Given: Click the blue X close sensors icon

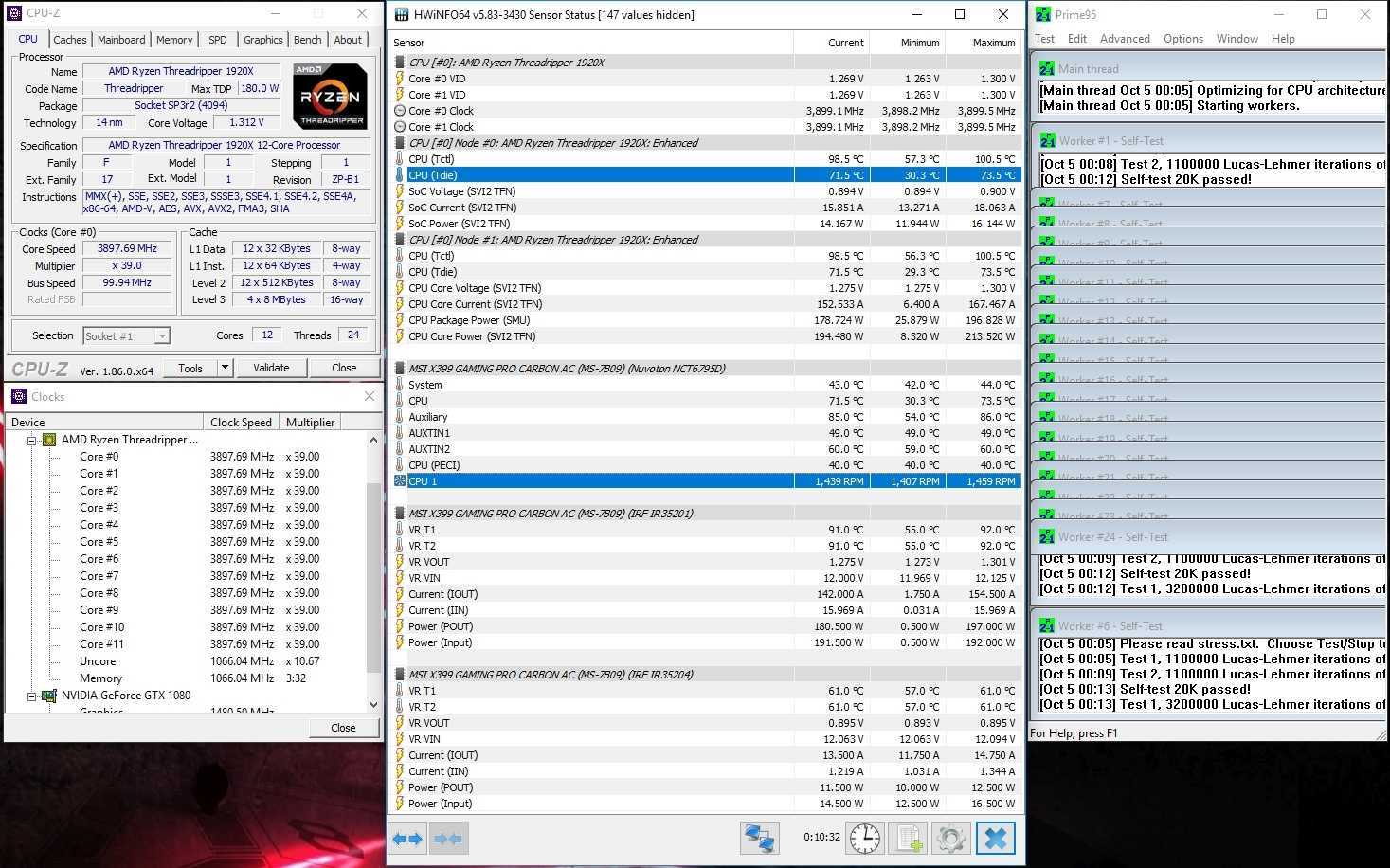Looking at the screenshot, I should click(995, 839).
